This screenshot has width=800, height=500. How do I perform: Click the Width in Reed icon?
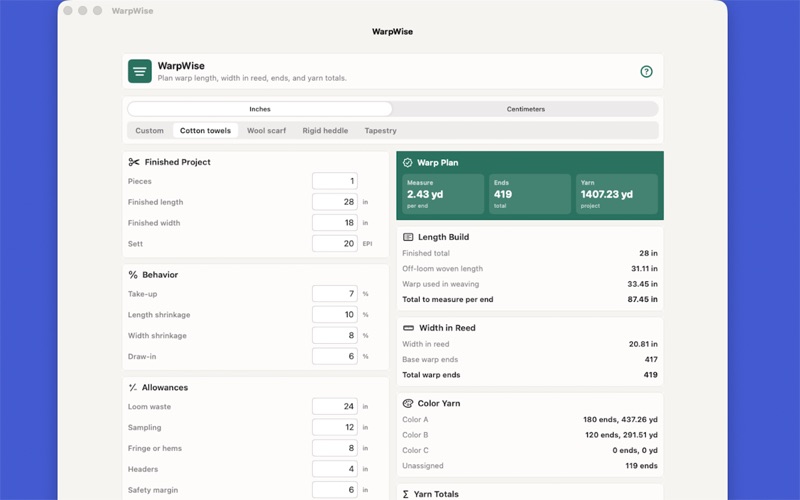[x=408, y=328]
